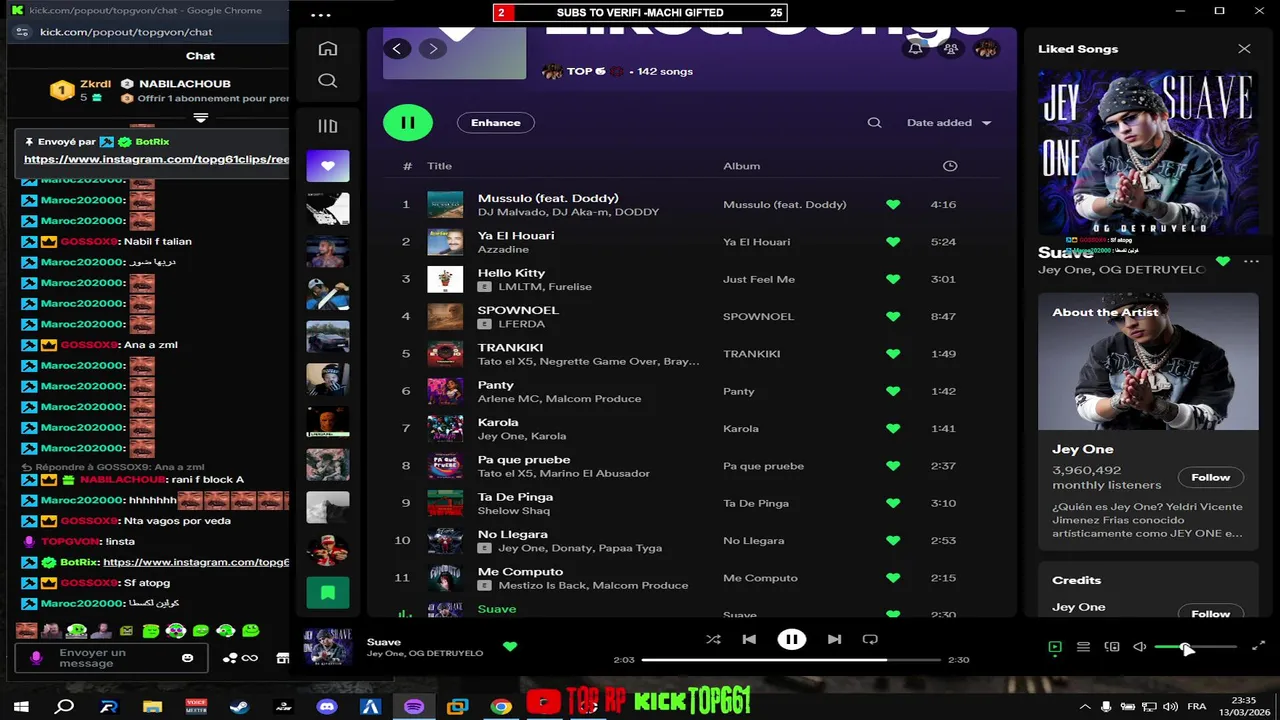Open Suave album art in player bar
The width and height of the screenshot is (1280, 720).
pos(328,647)
